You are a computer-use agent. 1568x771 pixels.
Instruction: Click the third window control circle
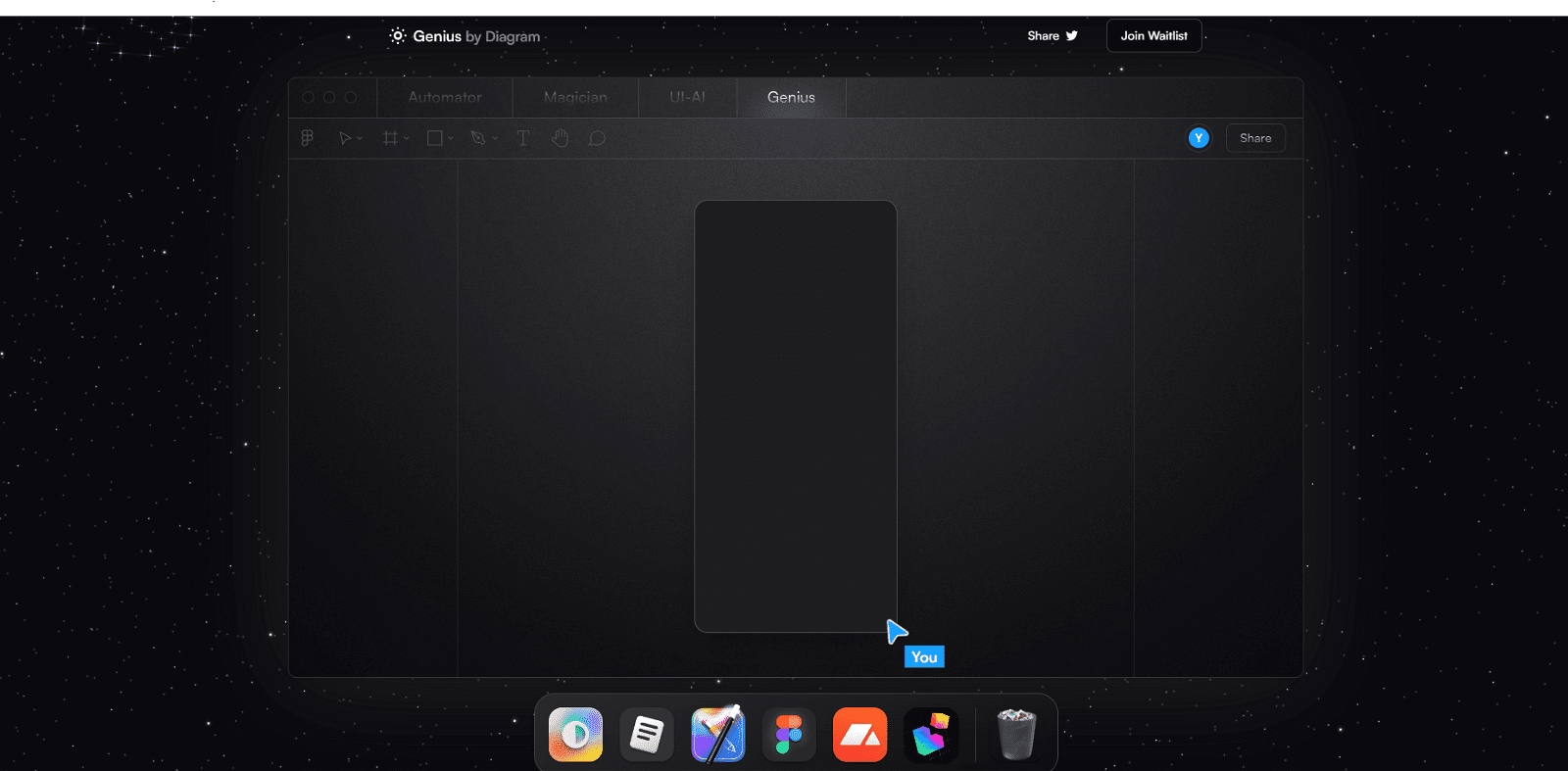pyautogui.click(x=351, y=97)
